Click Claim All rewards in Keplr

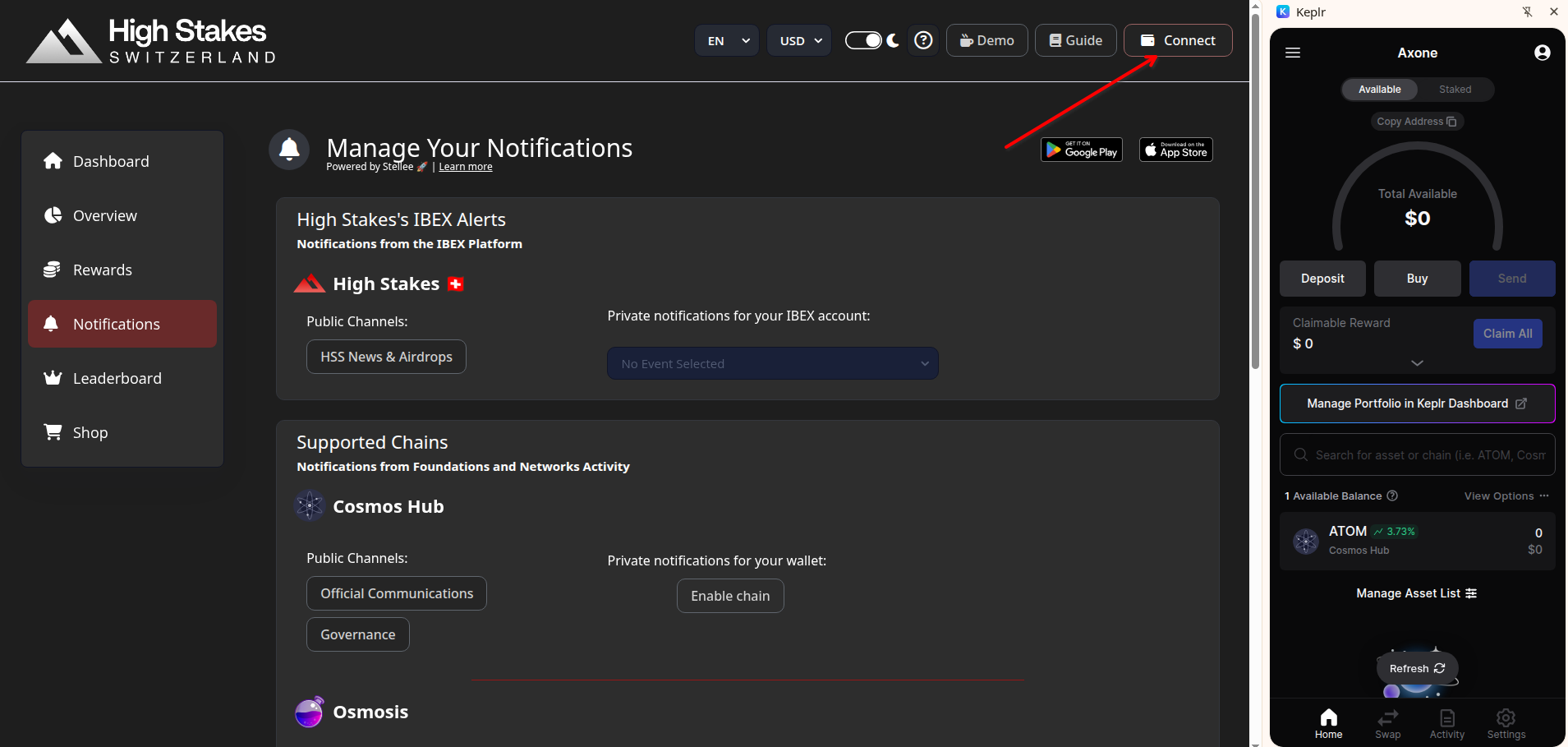click(1507, 334)
